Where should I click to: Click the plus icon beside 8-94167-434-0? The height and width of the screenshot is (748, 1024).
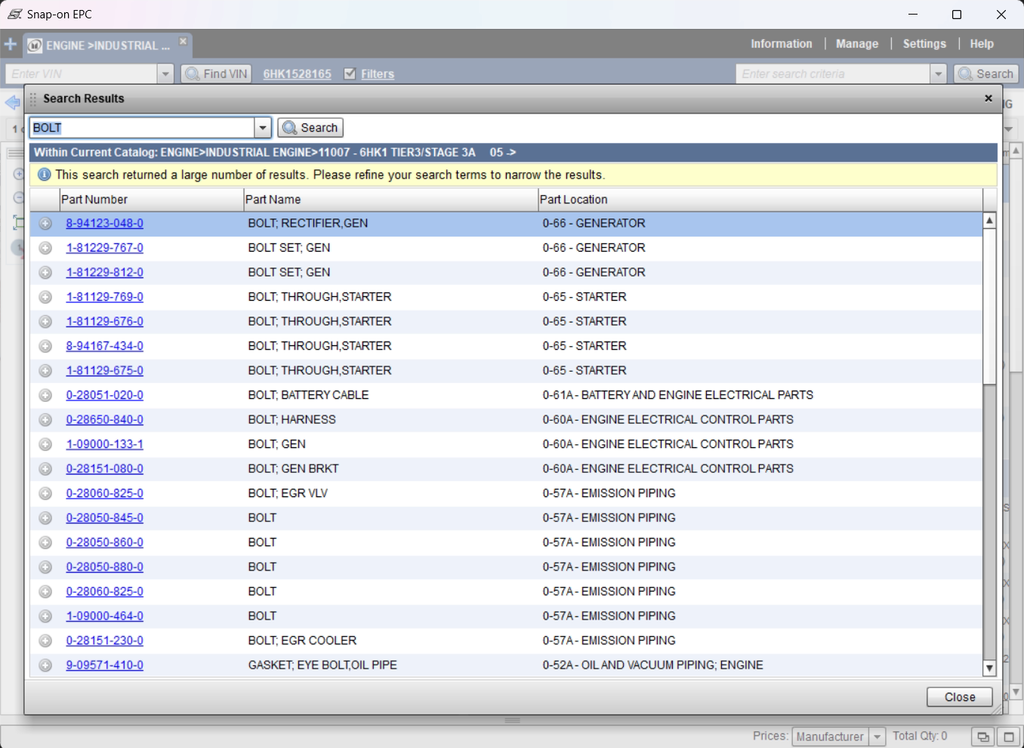pyautogui.click(x=45, y=346)
